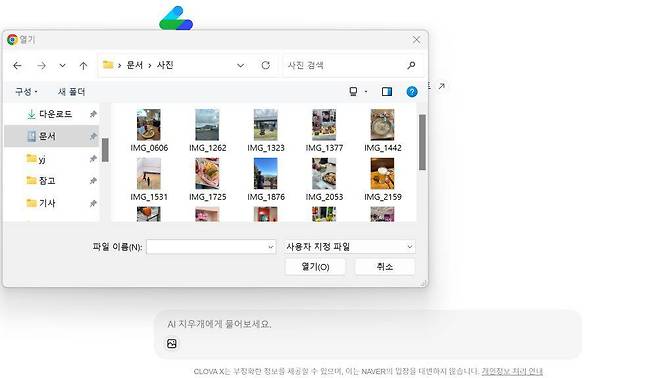Click the sidebar vertical scrollbar
Image resolution: width=658 pixels, height=378 pixels.
tap(105, 150)
